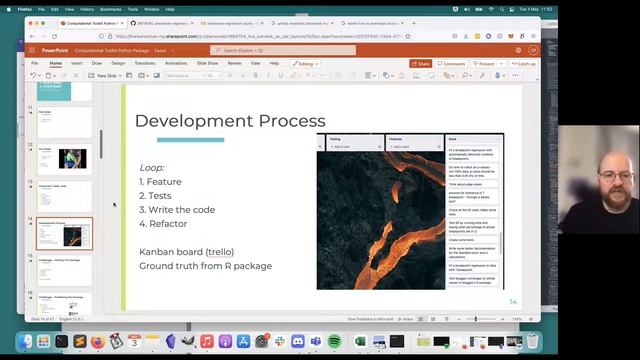This screenshot has width=640, height=360.
Task: Click the Paste clipboard icon
Action: (48, 76)
